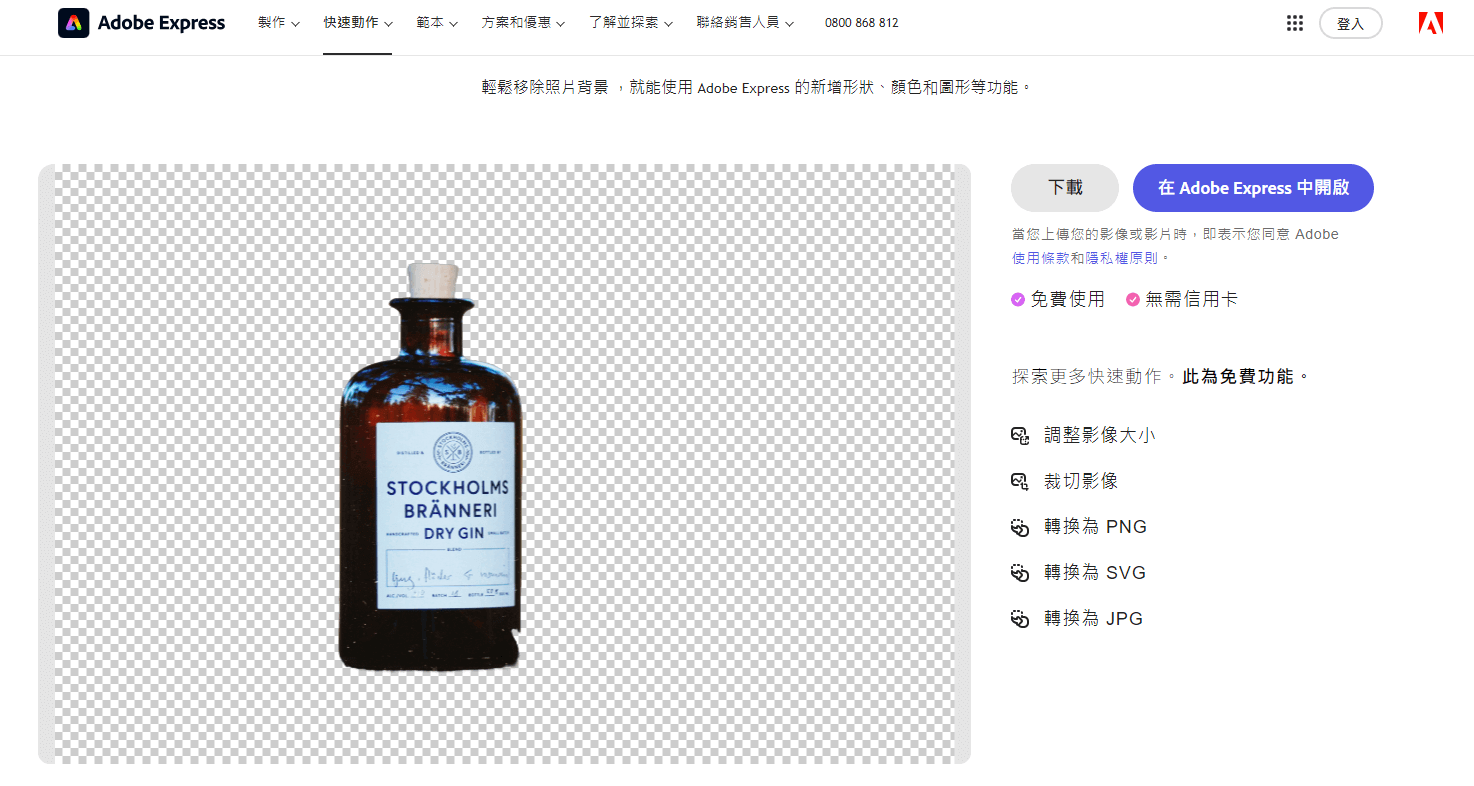Click the red Adobe logo icon

tap(1430, 23)
